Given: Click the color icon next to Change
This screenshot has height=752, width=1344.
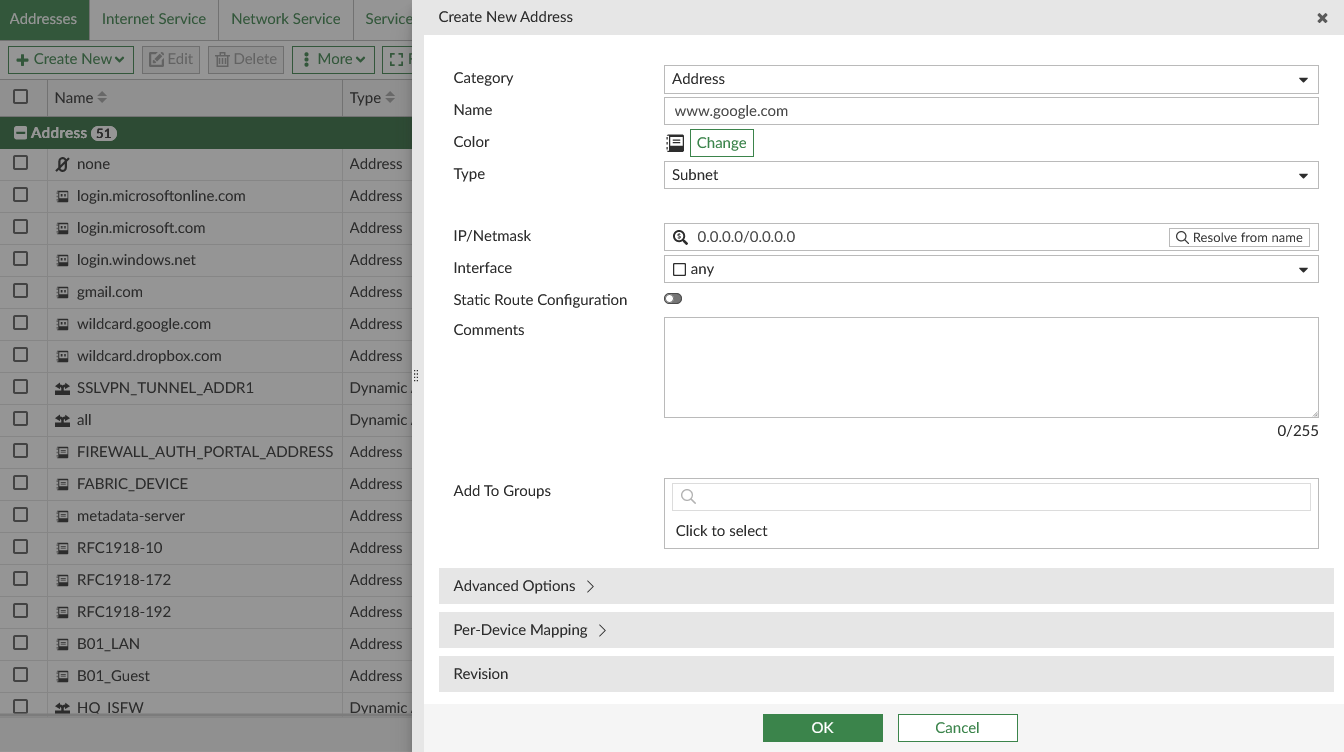Looking at the screenshot, I should pos(675,143).
